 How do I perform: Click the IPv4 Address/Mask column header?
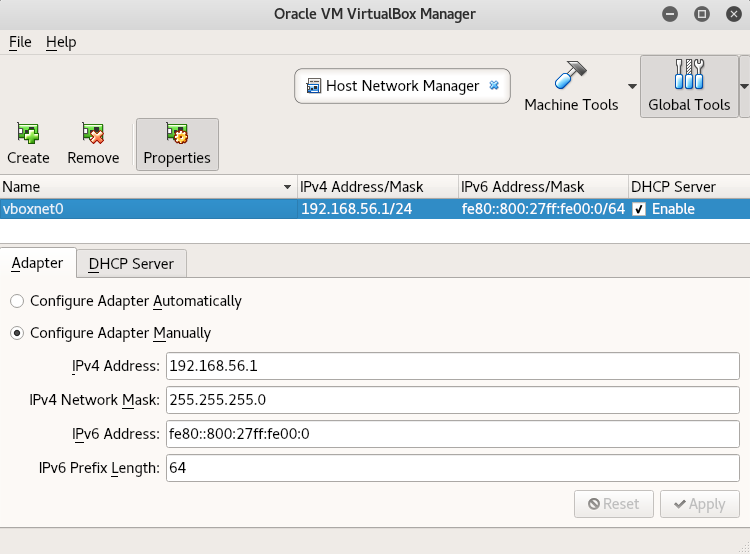coord(377,187)
